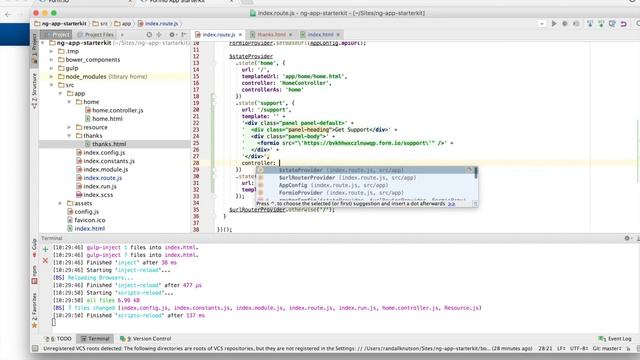The image size is (640, 360).
Task: Open the run configuration dropdown arrow
Action: (542, 24)
